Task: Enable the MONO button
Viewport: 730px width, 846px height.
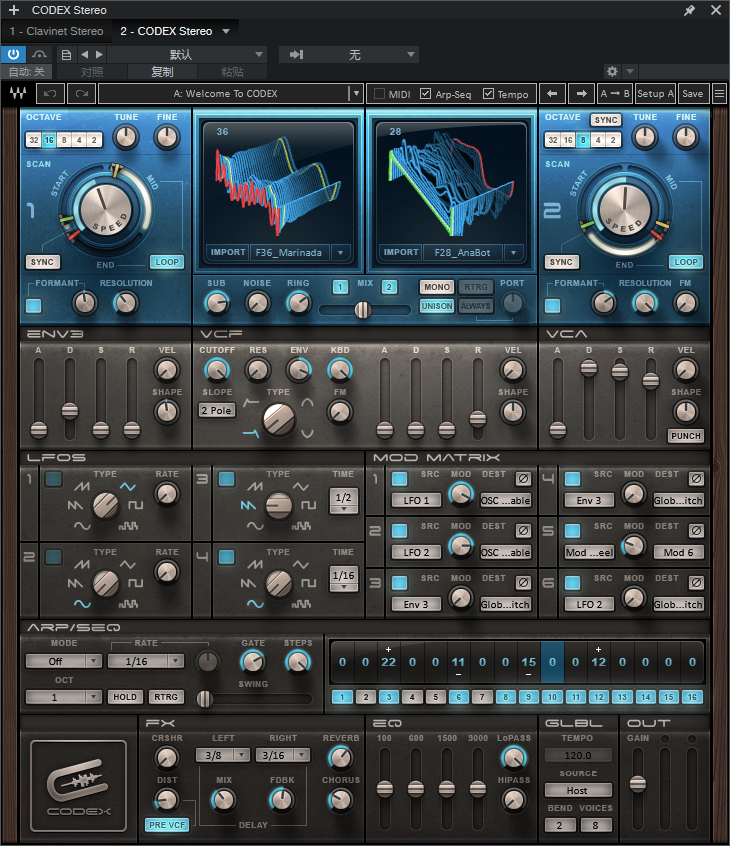Action: coord(436,287)
